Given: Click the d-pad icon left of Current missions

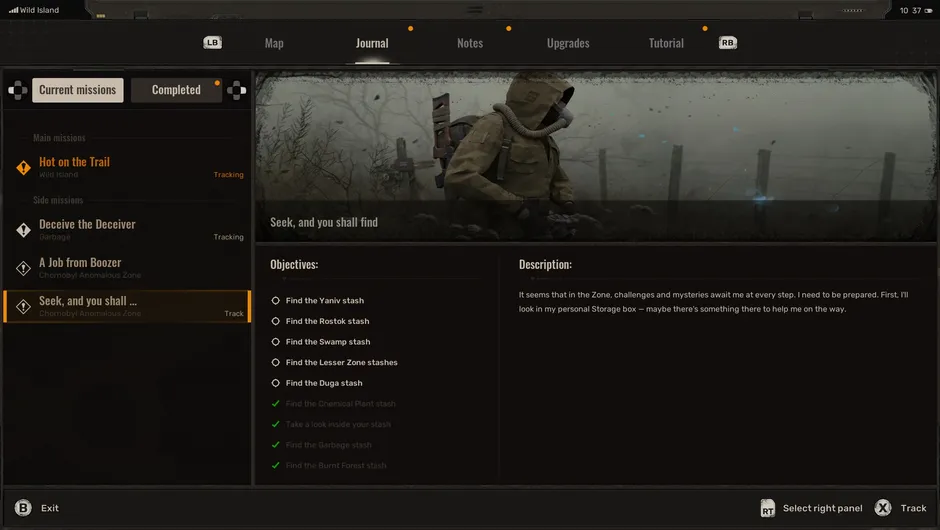Looking at the screenshot, I should [x=17, y=90].
